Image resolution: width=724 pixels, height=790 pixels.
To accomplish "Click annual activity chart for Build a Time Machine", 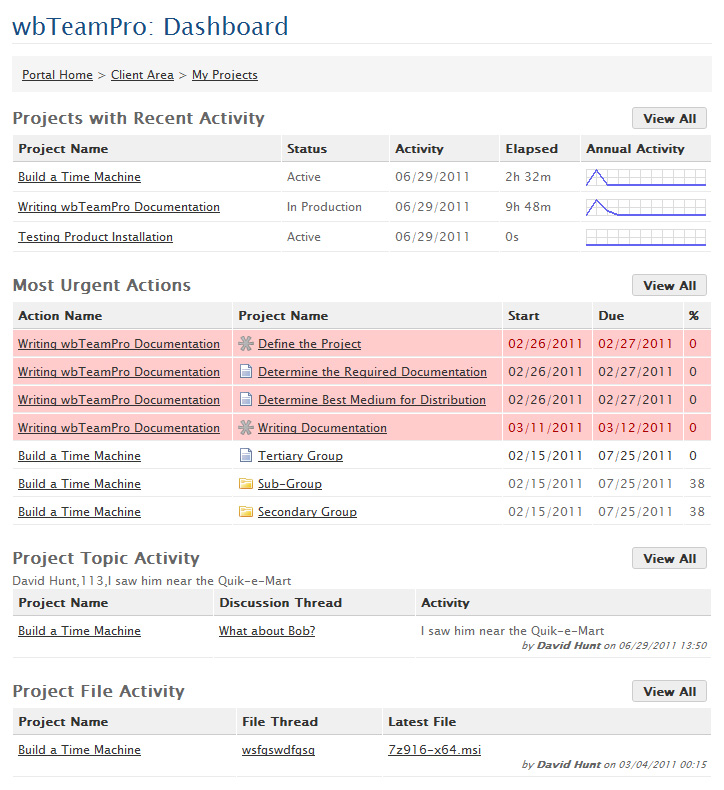I will pyautogui.click(x=645, y=177).
